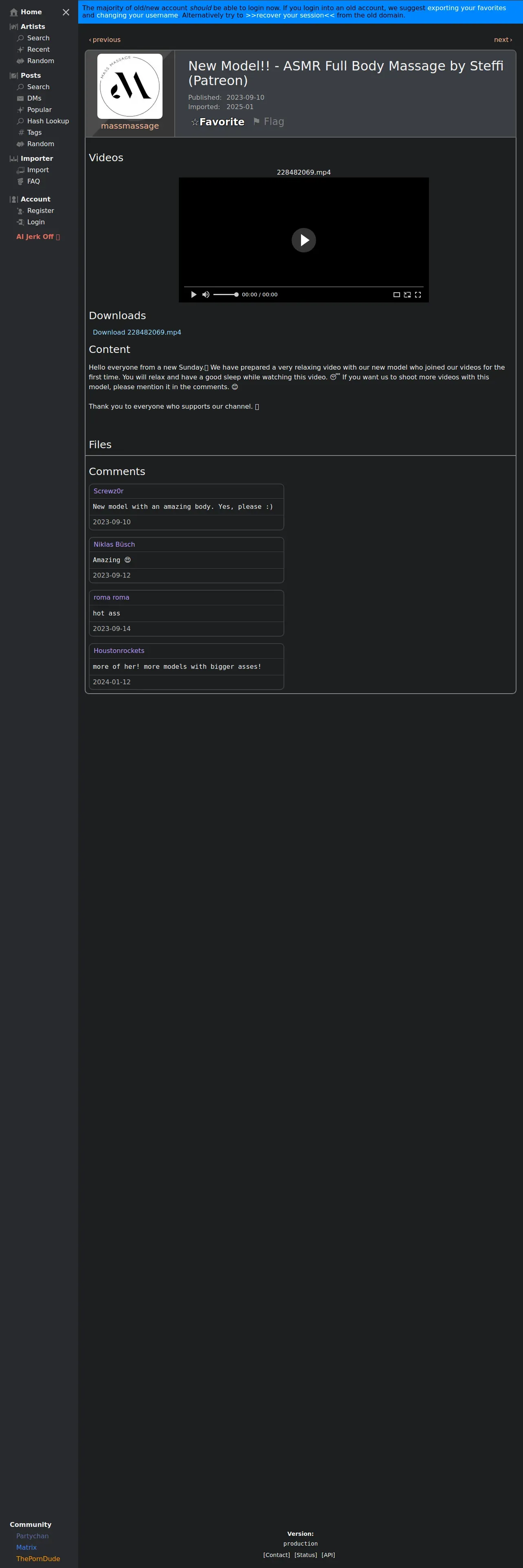Open the Random artists link
This screenshot has width=523, height=1568.
(40, 61)
